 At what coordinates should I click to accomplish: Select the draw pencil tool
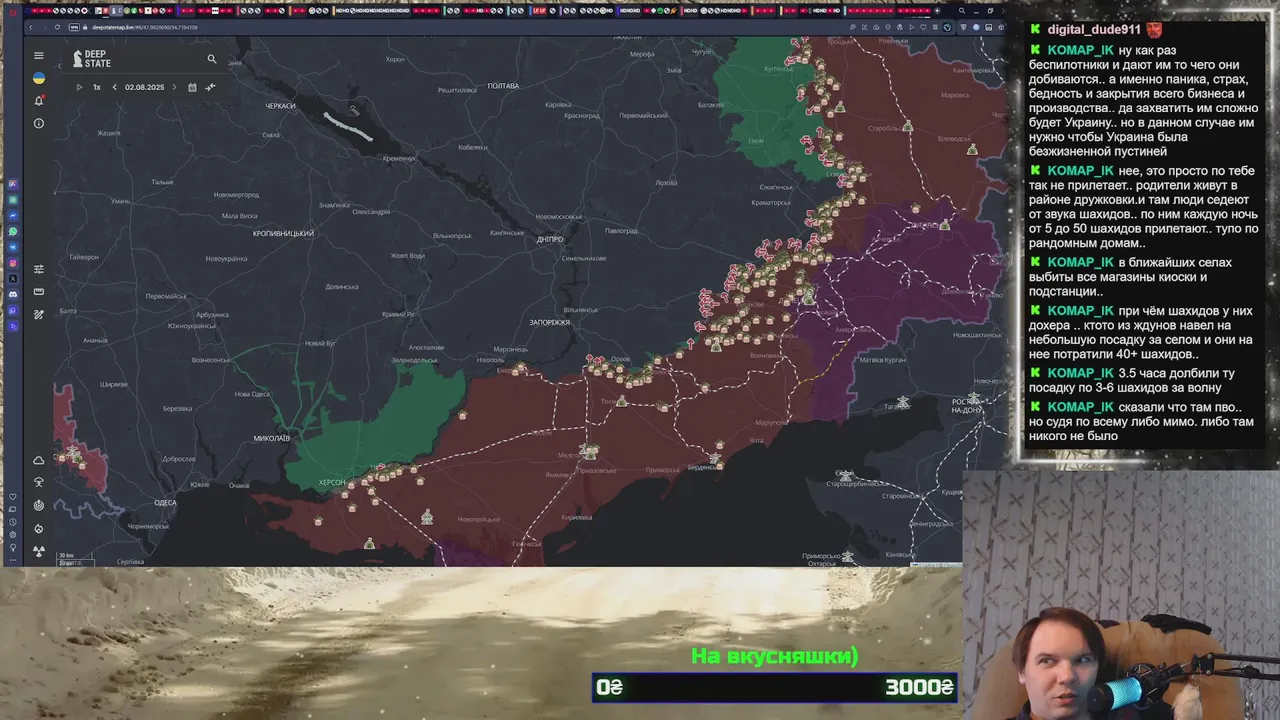point(39,314)
